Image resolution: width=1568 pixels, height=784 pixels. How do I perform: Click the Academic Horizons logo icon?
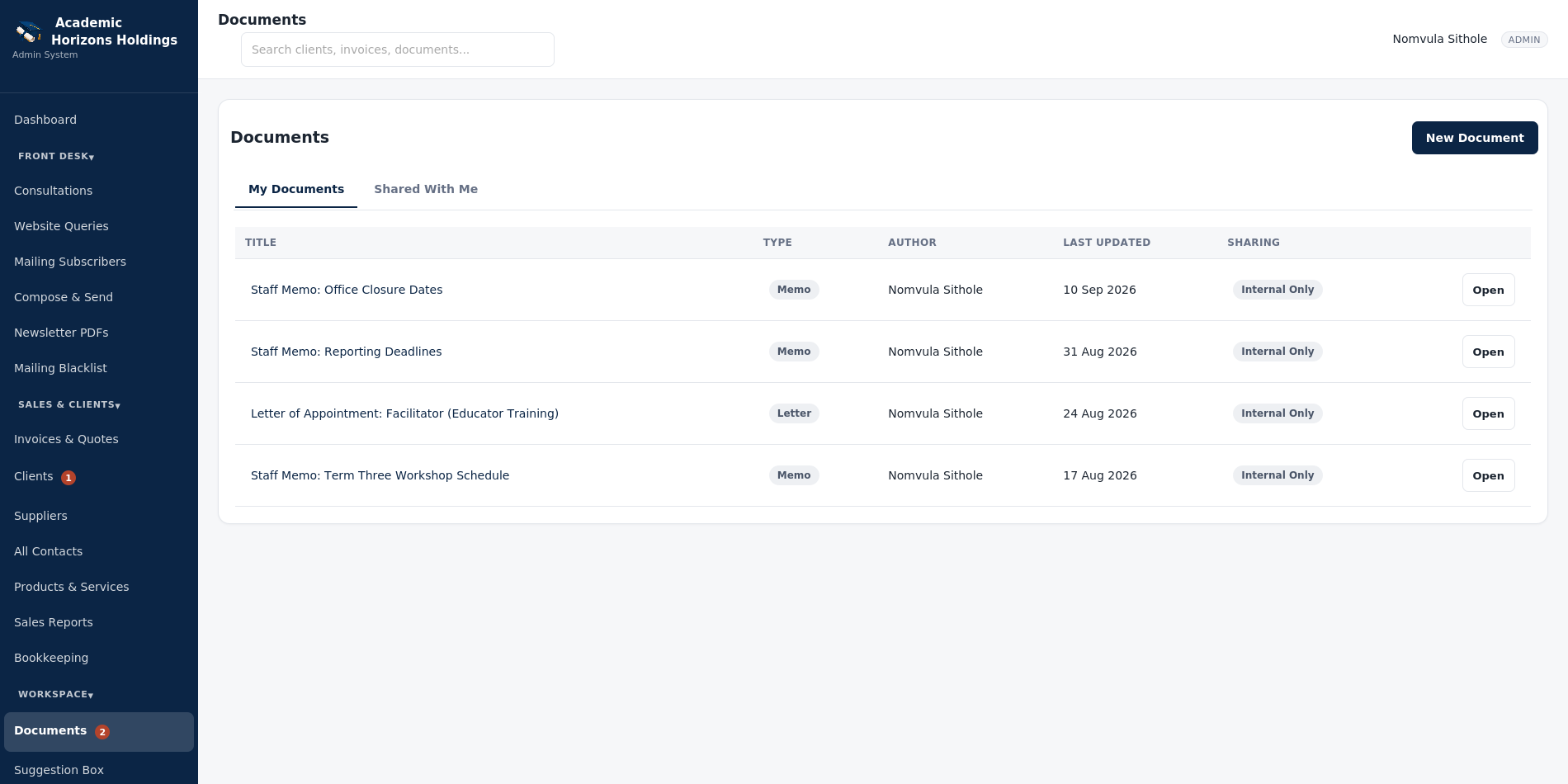point(29,32)
